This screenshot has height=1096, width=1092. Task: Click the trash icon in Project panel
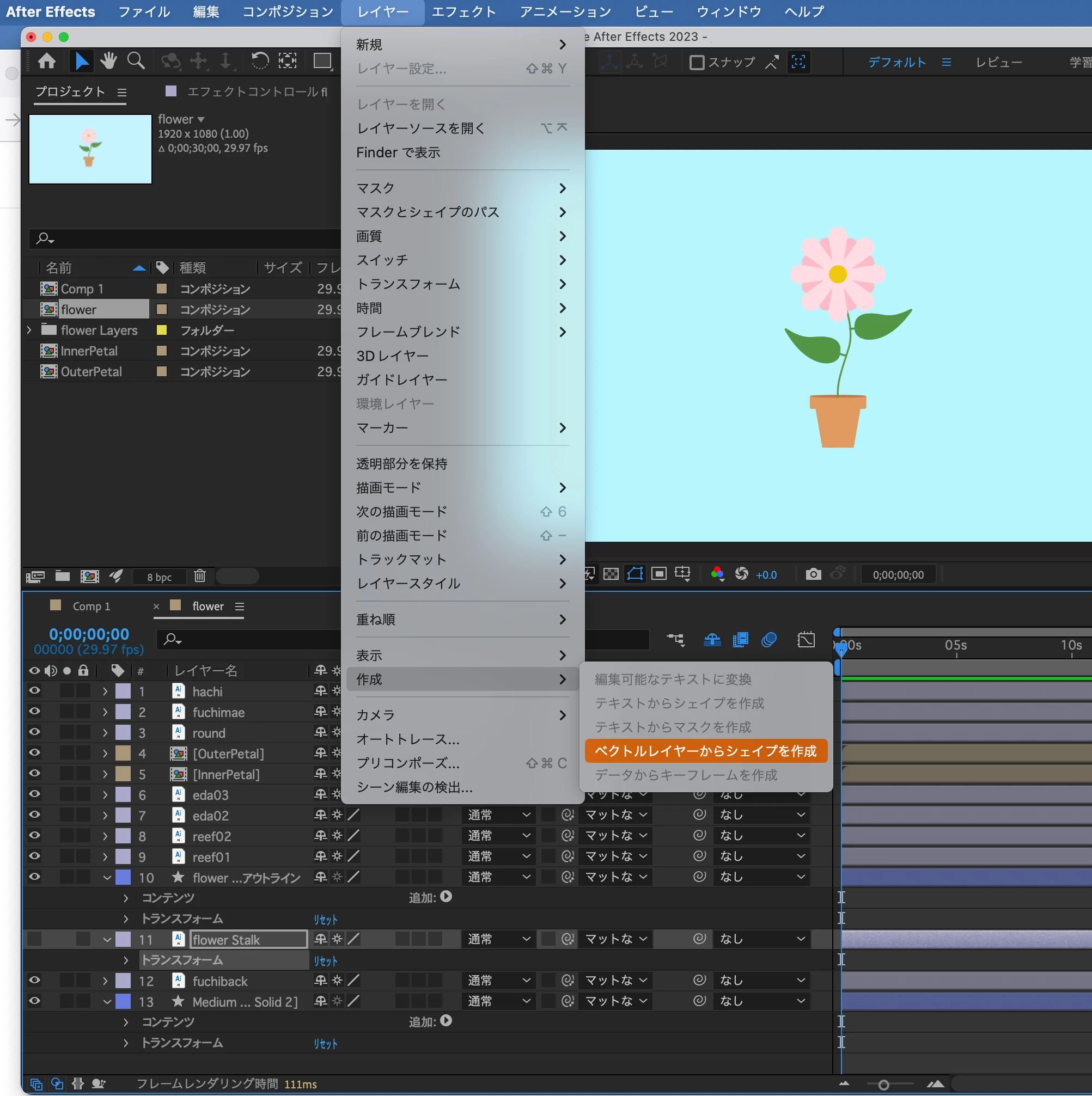coord(199,577)
